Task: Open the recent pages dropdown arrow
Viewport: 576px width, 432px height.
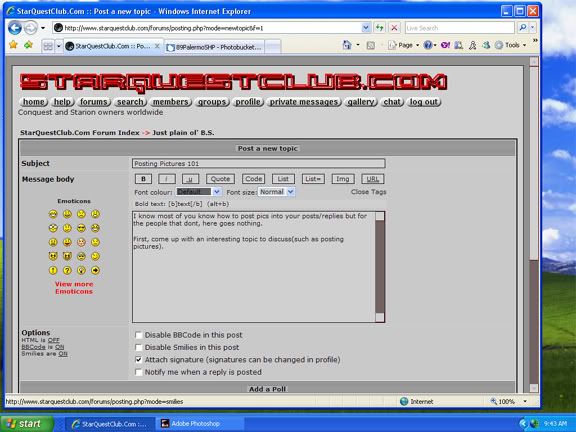Action: coord(43,28)
